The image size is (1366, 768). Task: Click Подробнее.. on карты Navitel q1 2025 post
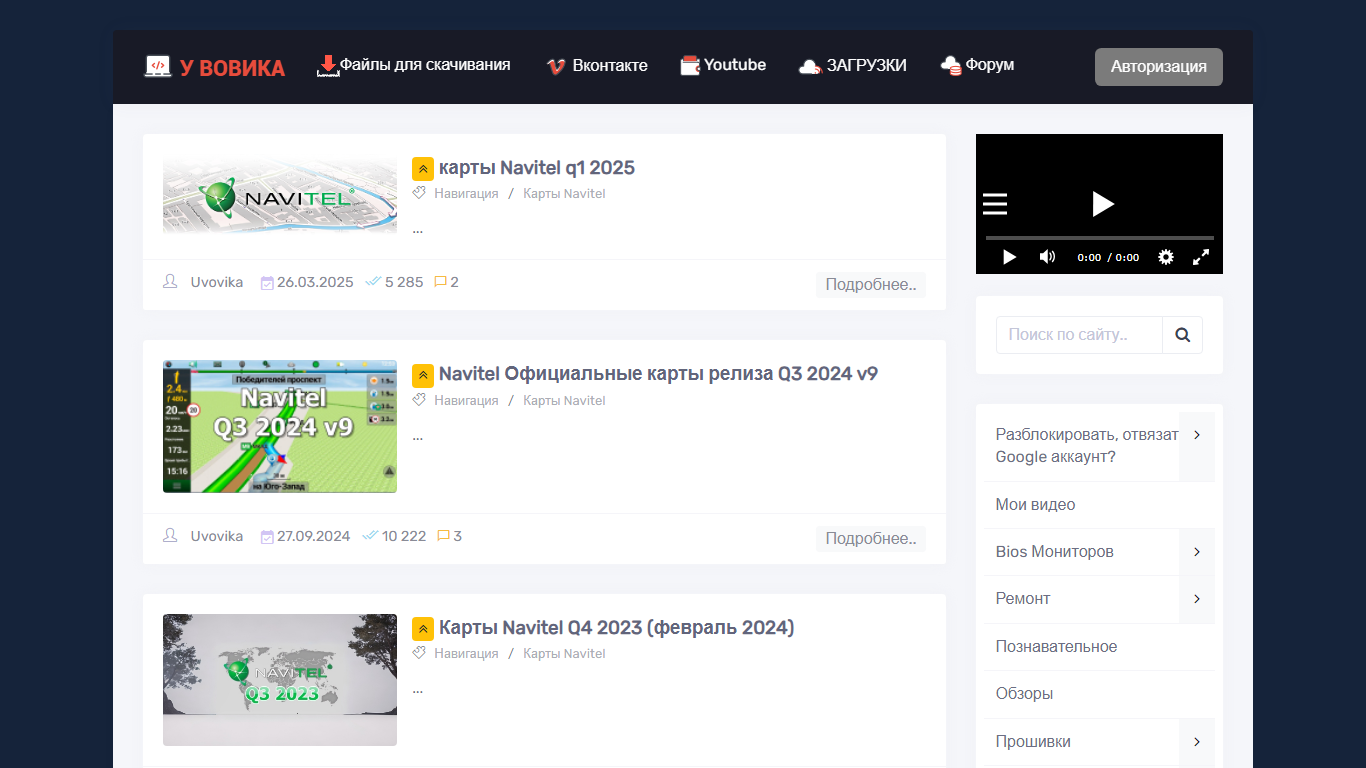[871, 285]
